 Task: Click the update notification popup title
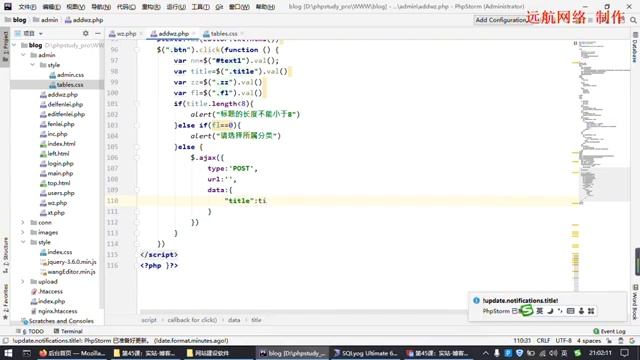coord(520,300)
